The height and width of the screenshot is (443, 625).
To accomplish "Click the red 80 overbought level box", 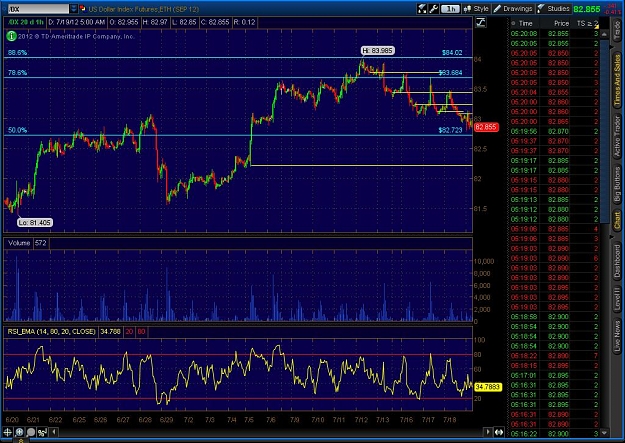I will [142, 332].
